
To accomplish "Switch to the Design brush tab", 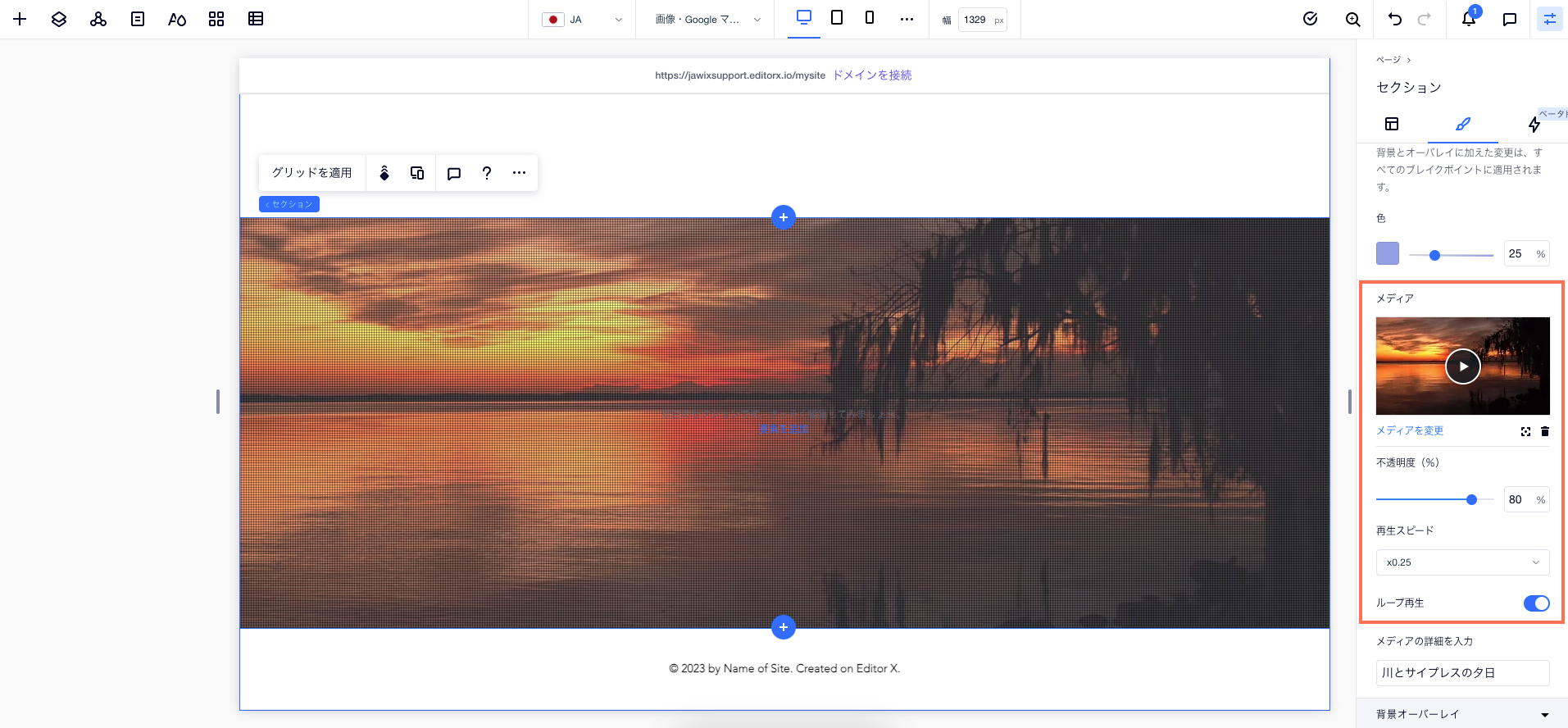I will pyautogui.click(x=1463, y=124).
